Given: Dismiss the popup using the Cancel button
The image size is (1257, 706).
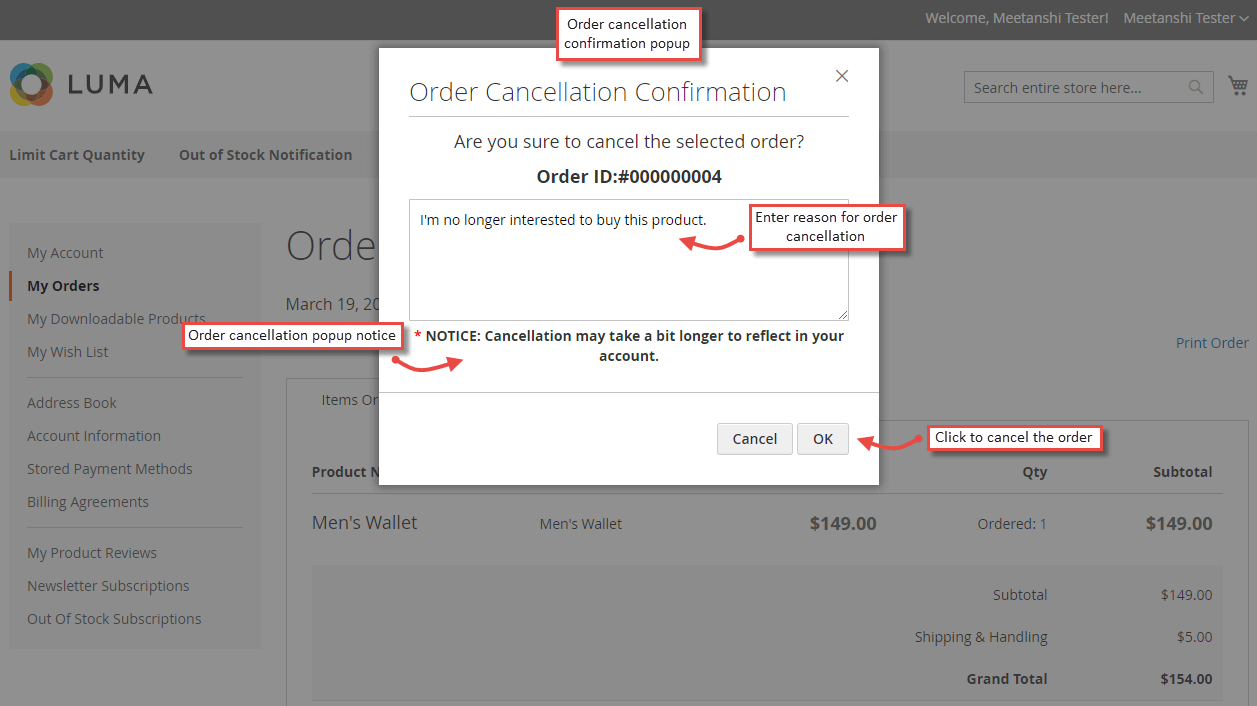Looking at the screenshot, I should pos(754,438).
